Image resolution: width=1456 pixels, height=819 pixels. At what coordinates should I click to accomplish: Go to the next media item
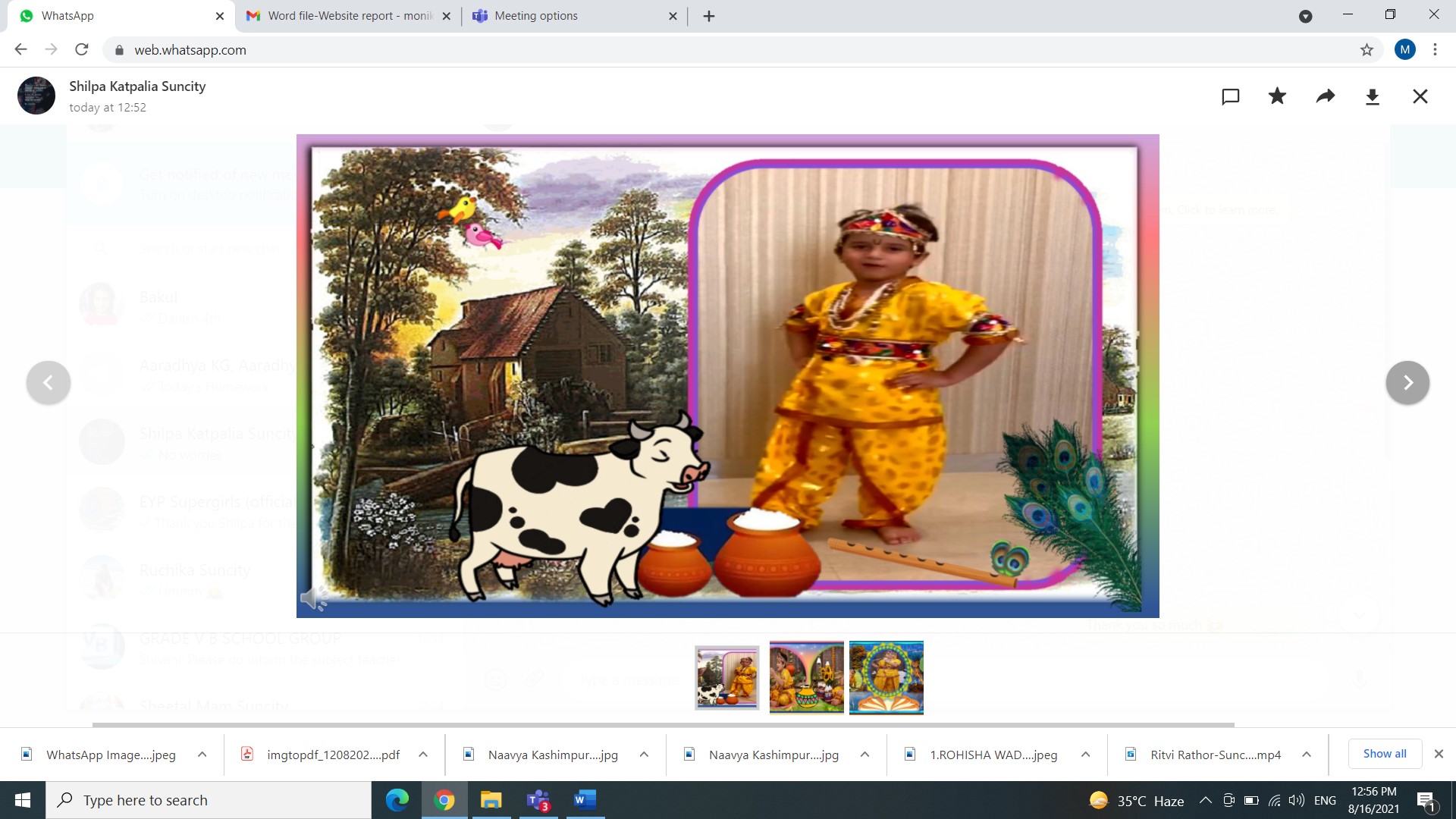[1407, 382]
